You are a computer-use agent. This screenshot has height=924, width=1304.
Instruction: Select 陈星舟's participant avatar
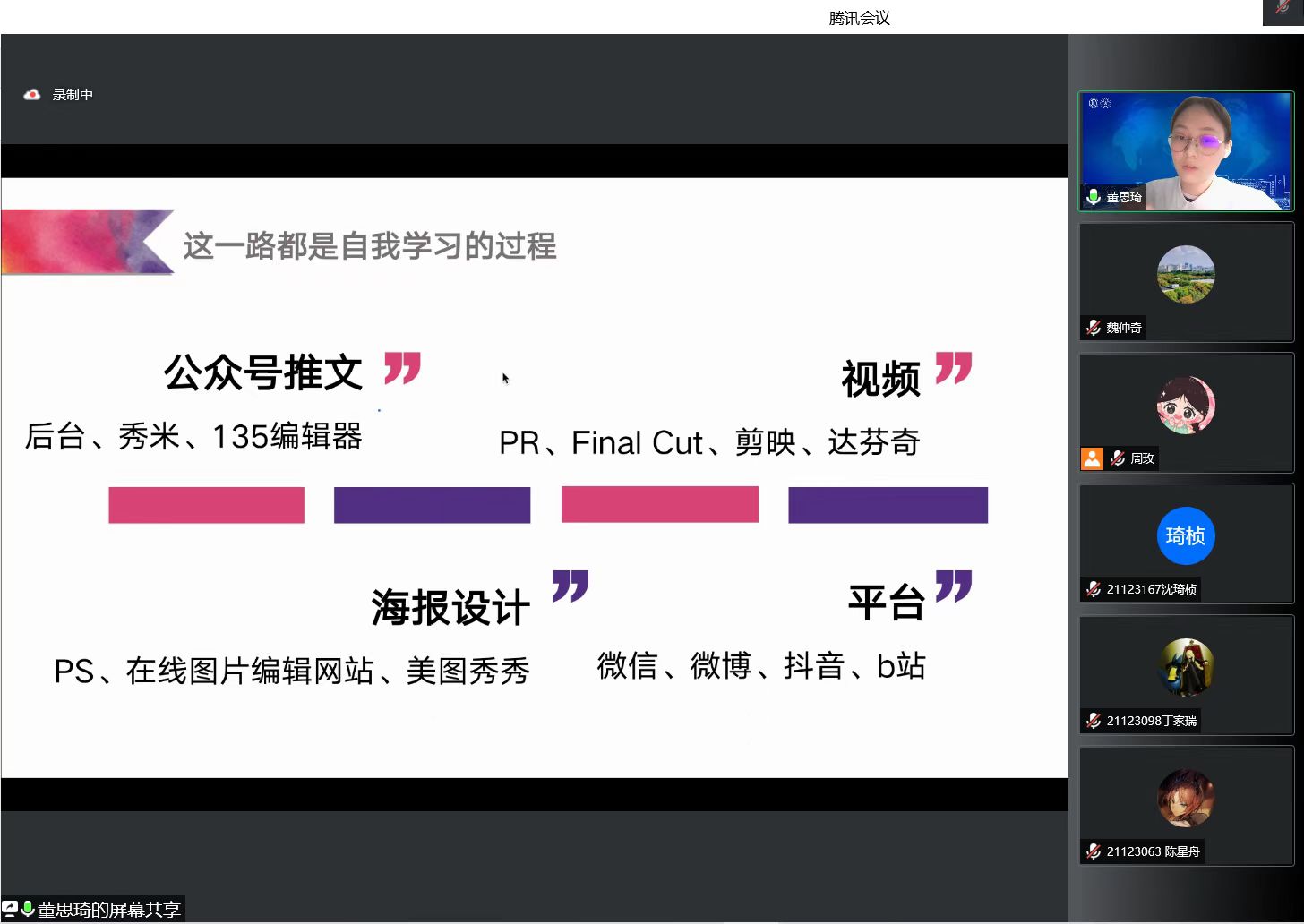1186,798
